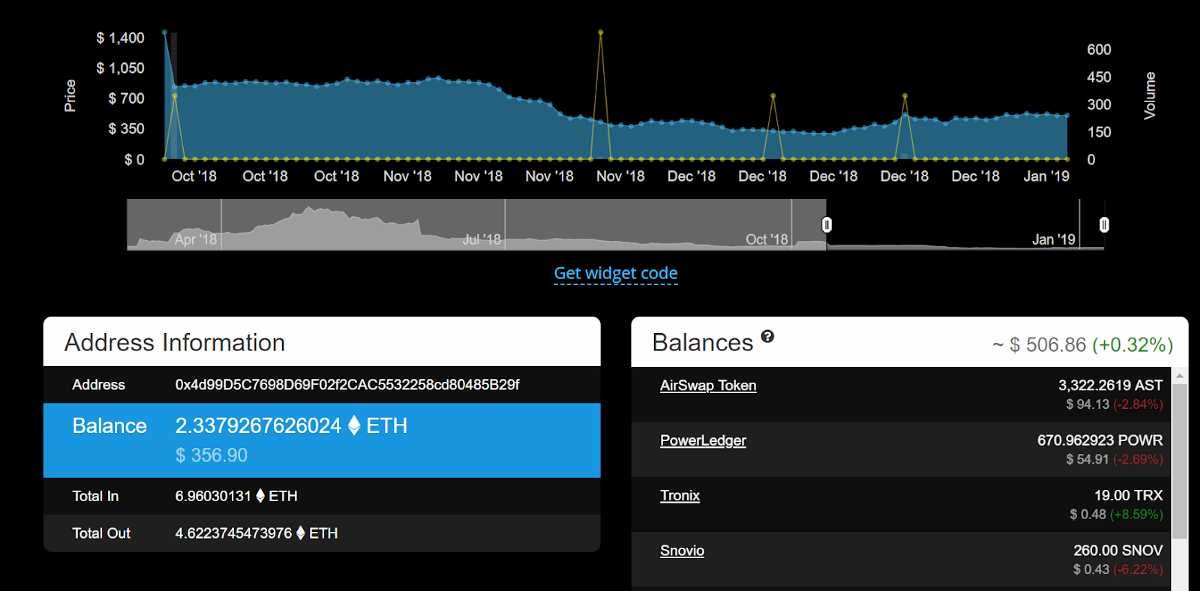
Task: Click the (+0.32%) total change text
Action: click(1133, 345)
